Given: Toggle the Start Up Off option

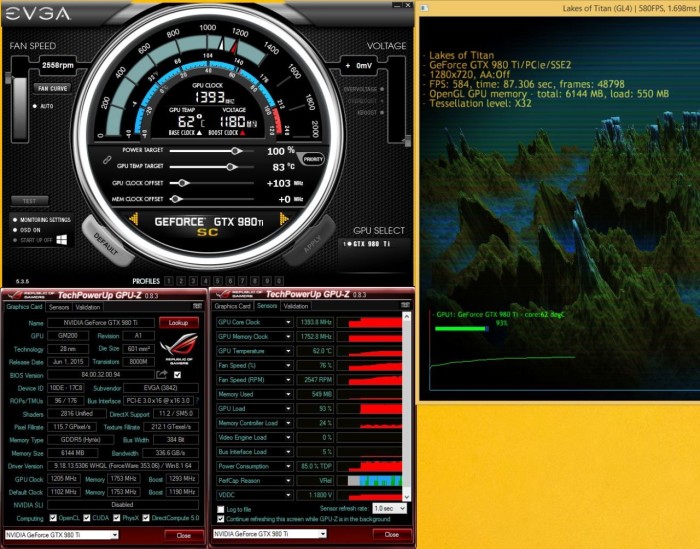Looking at the screenshot, I should pyautogui.click(x=15, y=240).
